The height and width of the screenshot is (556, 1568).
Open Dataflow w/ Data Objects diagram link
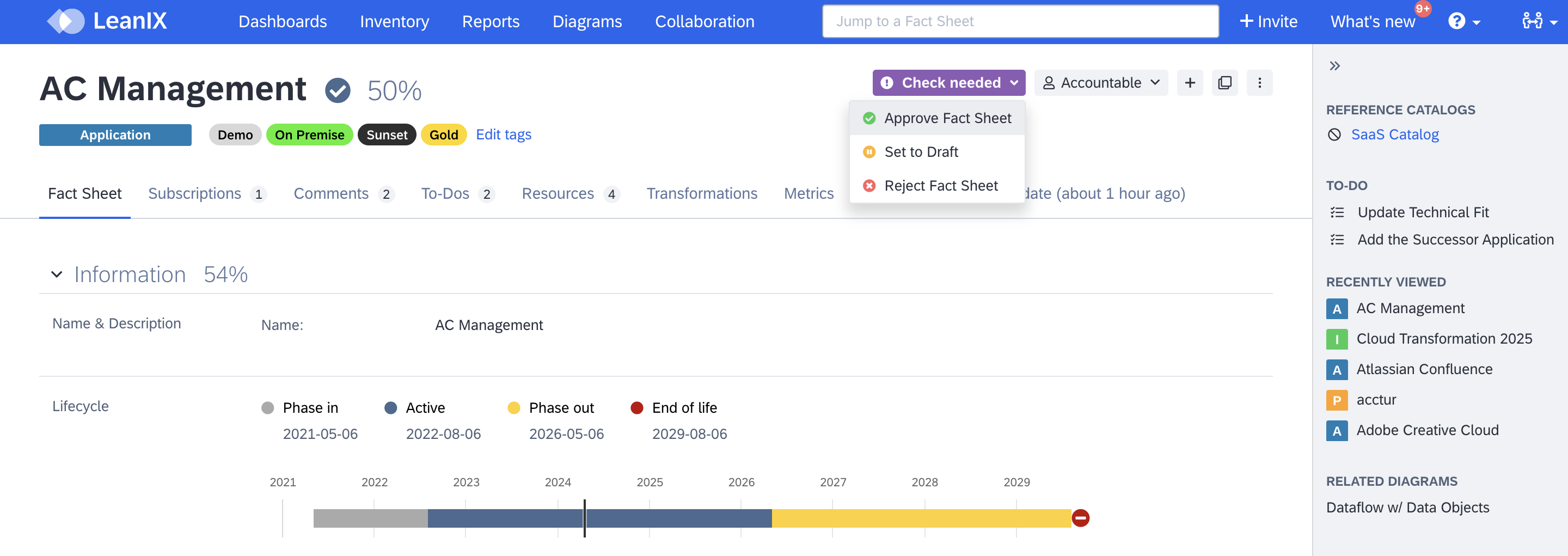point(1407,508)
